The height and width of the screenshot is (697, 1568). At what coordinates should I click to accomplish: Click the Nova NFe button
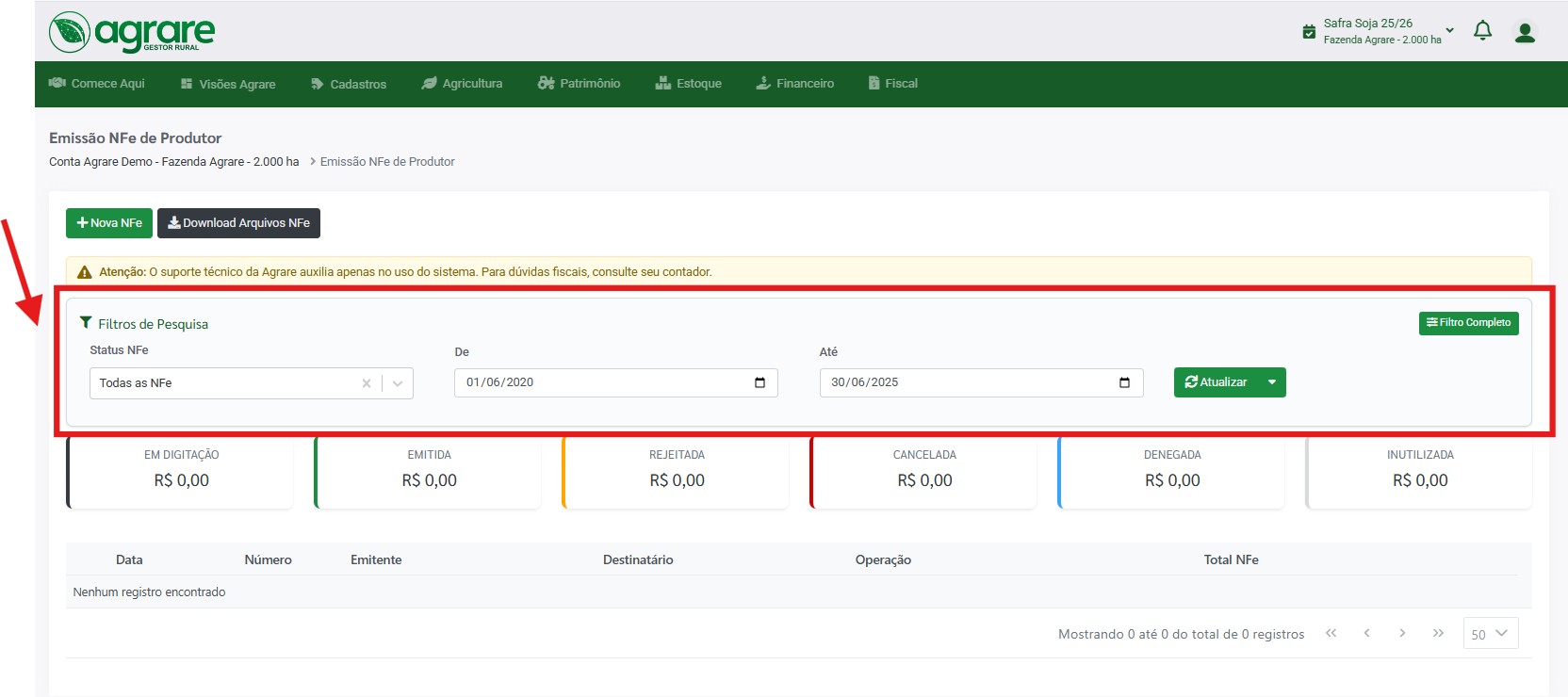pos(109,223)
